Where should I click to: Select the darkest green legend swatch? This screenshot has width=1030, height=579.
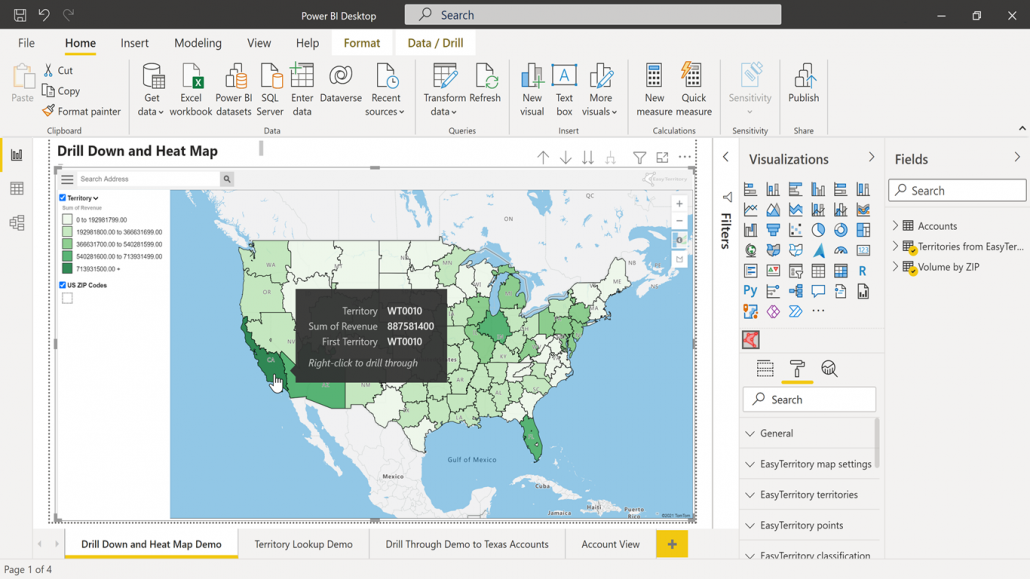[67, 269]
